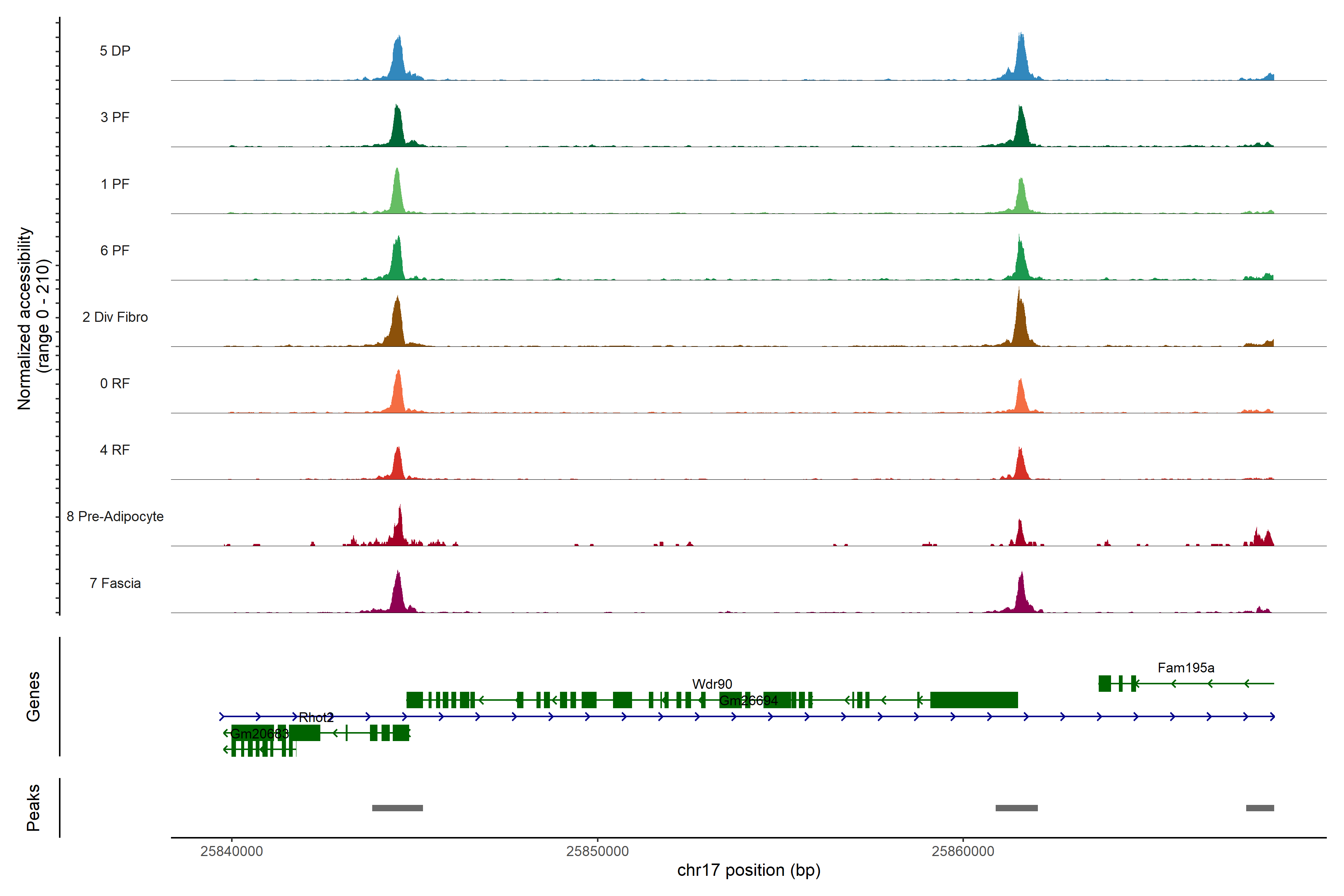Screen dimensions: 1344x896
Task: Select the leftmost gray peak bar
Action: (397, 808)
